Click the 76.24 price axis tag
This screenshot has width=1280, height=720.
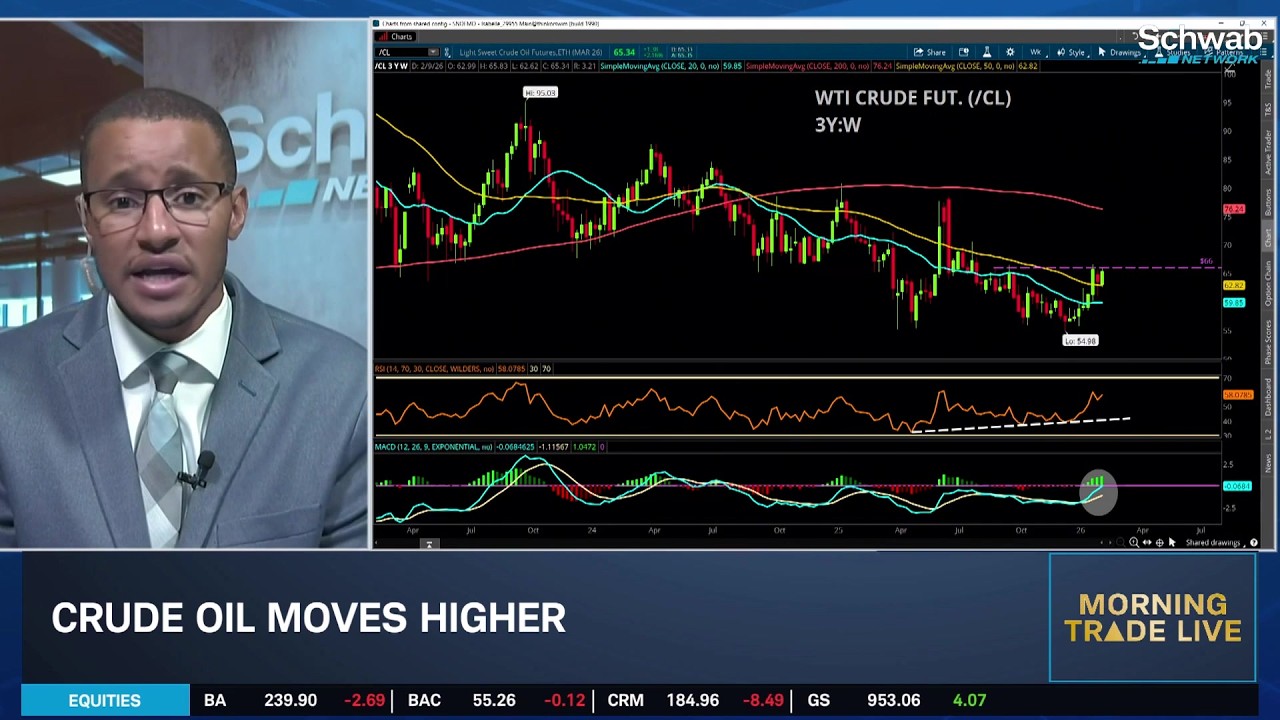click(x=1234, y=209)
